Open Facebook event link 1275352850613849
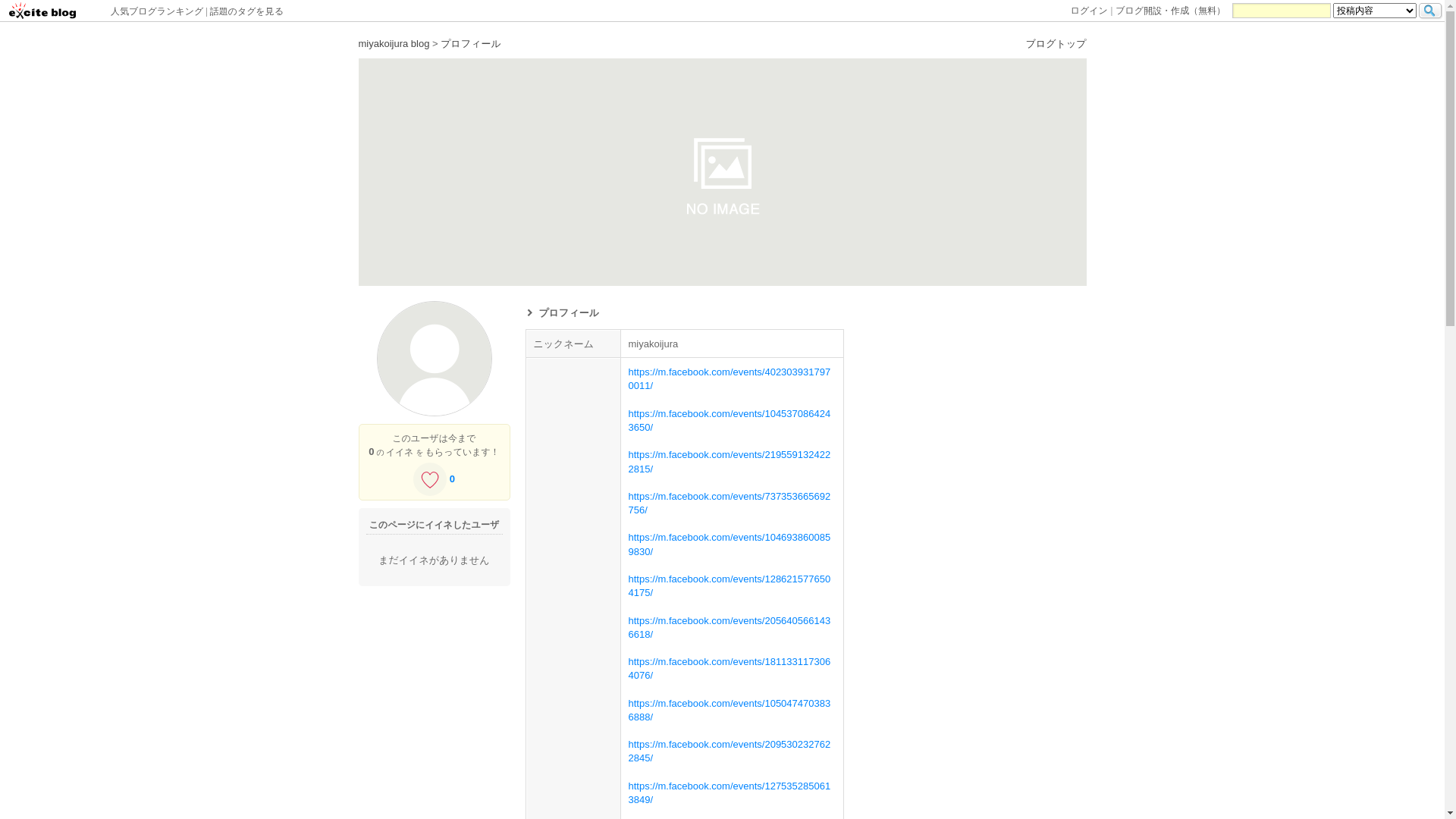 click(729, 793)
